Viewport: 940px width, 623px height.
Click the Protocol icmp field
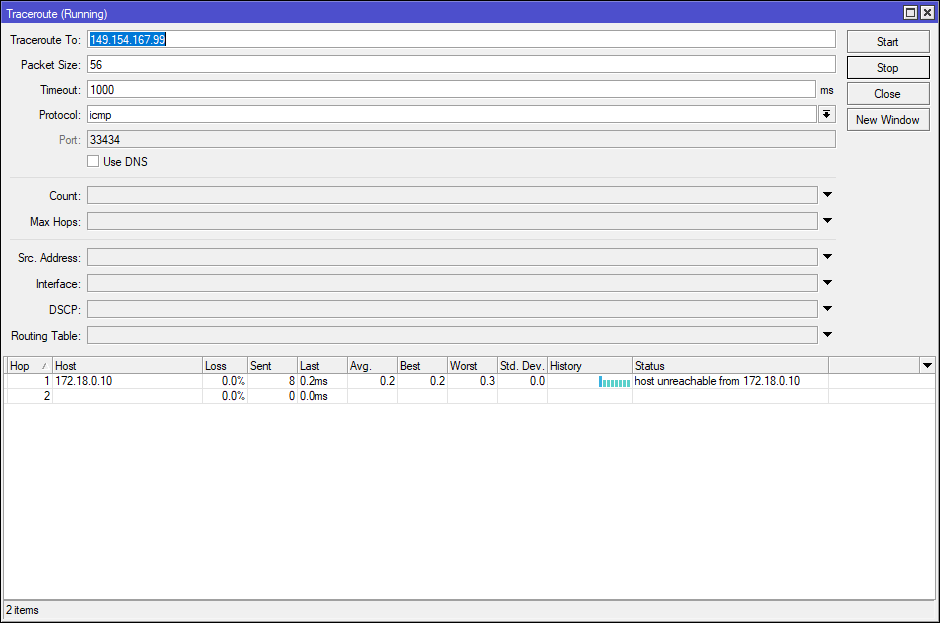coord(451,115)
